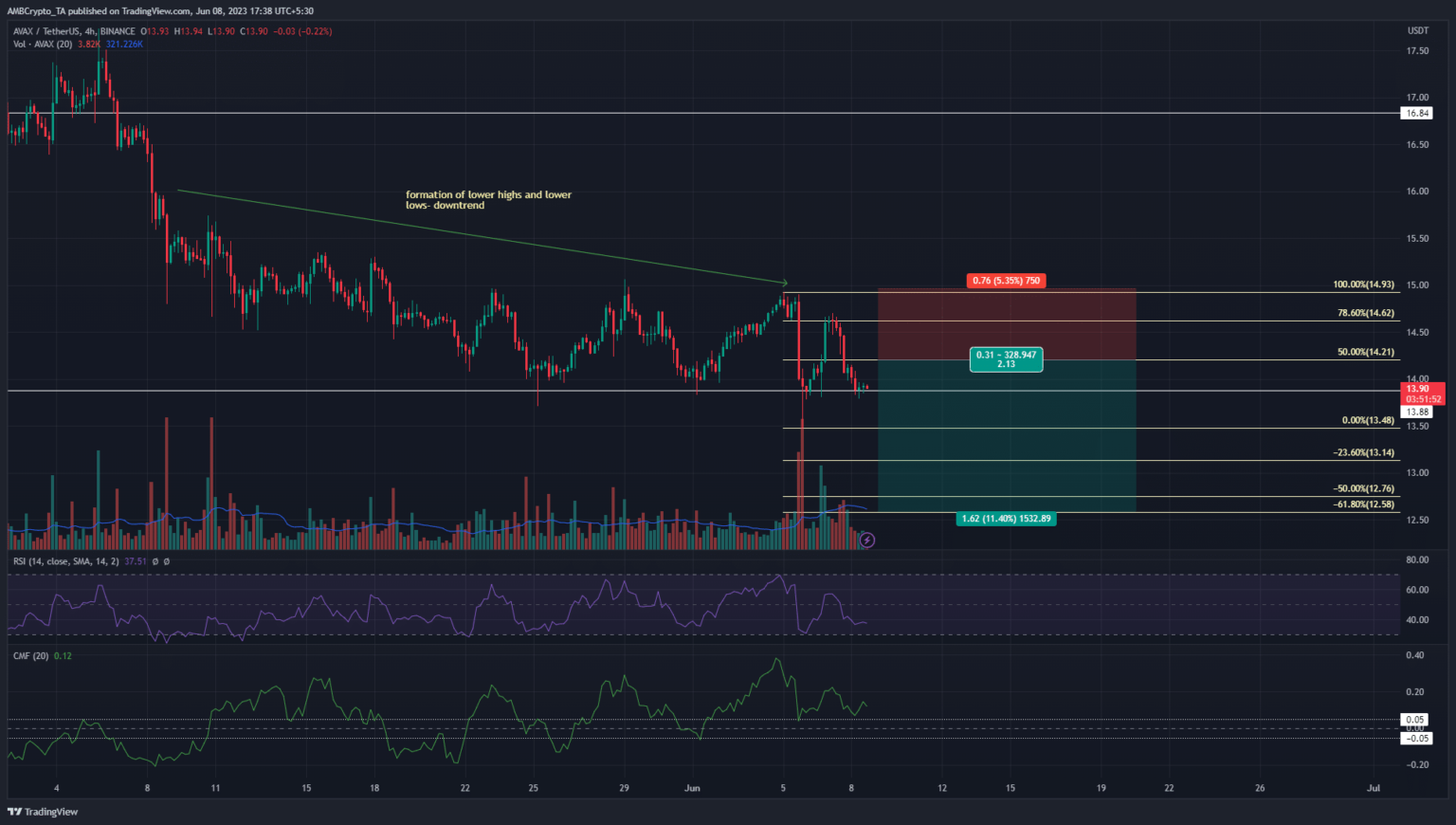Click the Jun date marker on time axis
The height and width of the screenshot is (825, 1456).
[692, 788]
